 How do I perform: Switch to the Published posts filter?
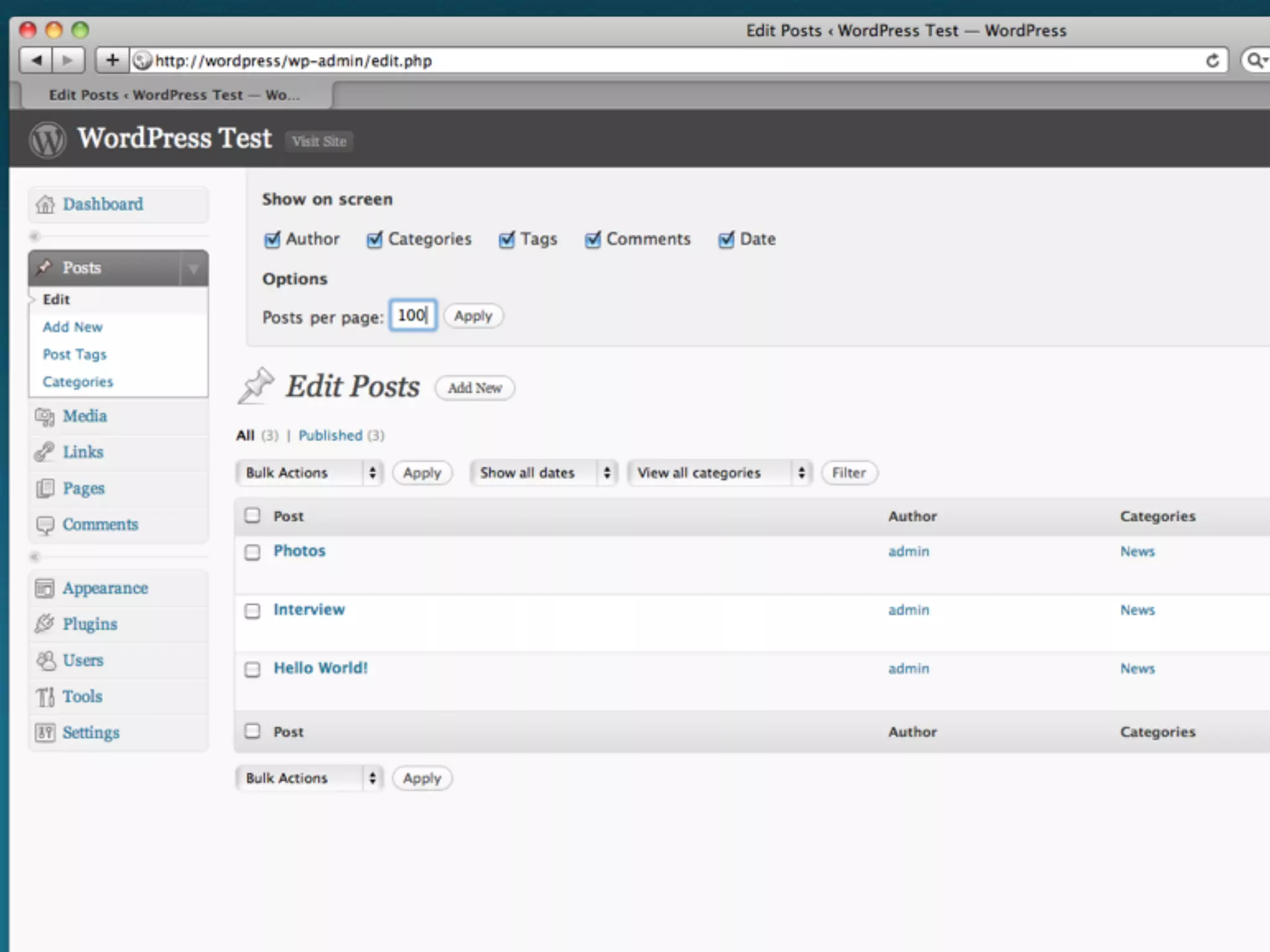click(x=330, y=436)
